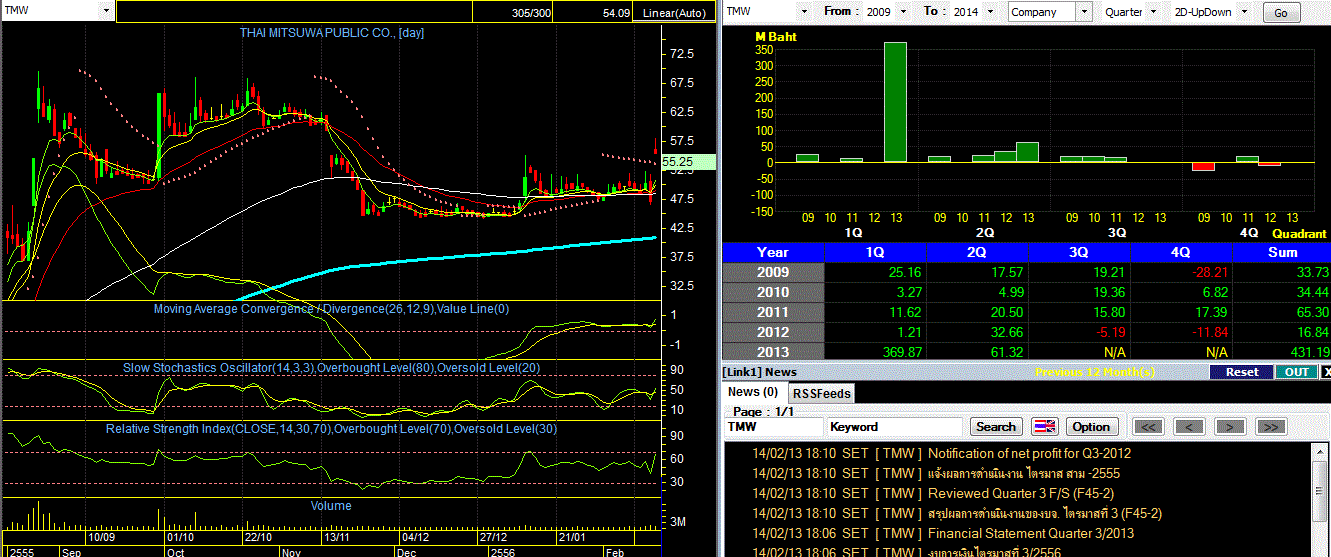Click the MACD(26,12,9) indicator label

[331, 309]
